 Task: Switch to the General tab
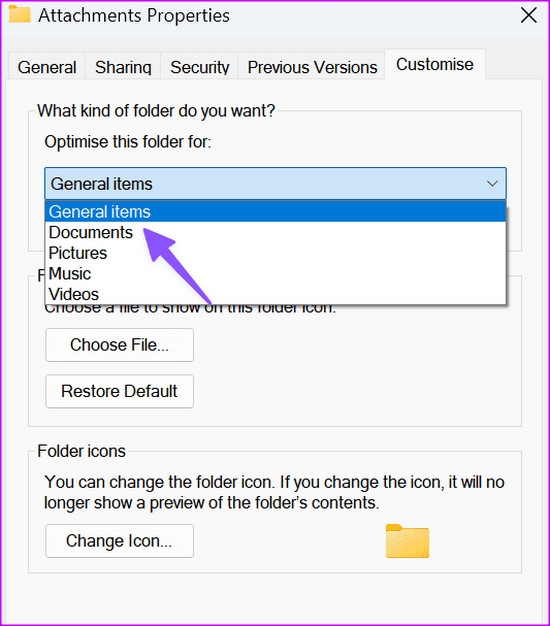click(47, 67)
